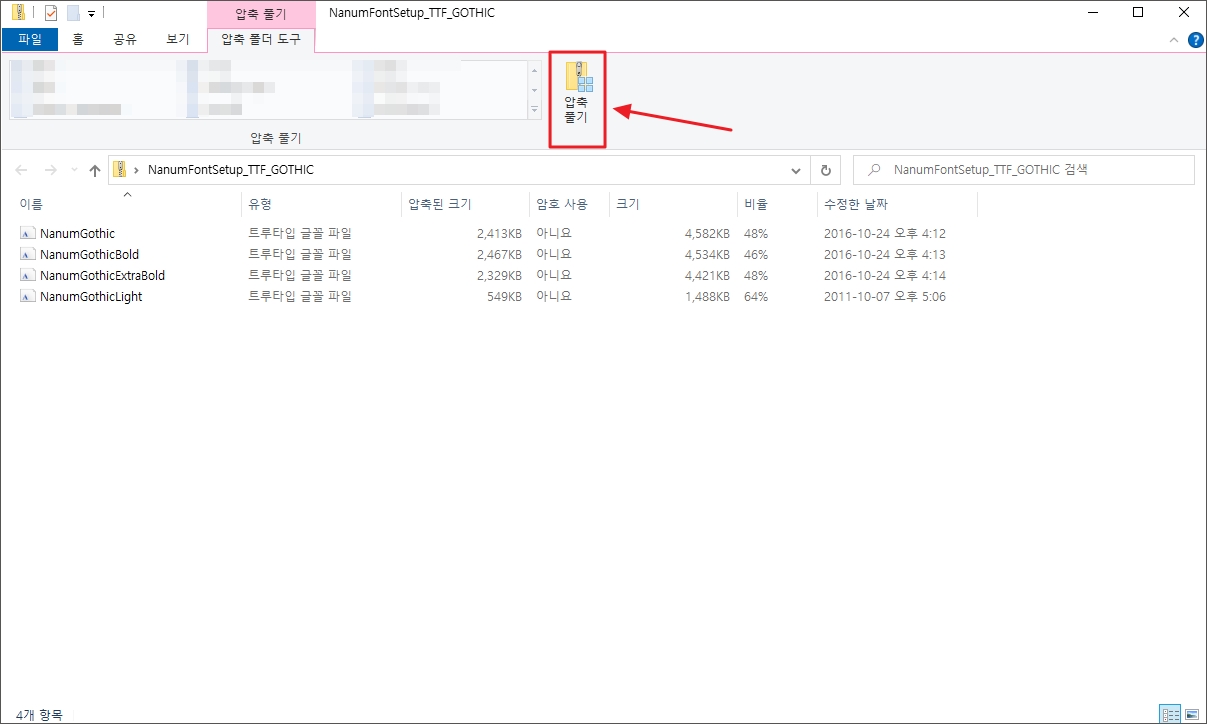
Task: Click the date 2016-10-24 오후 4:12
Action: click(x=885, y=233)
